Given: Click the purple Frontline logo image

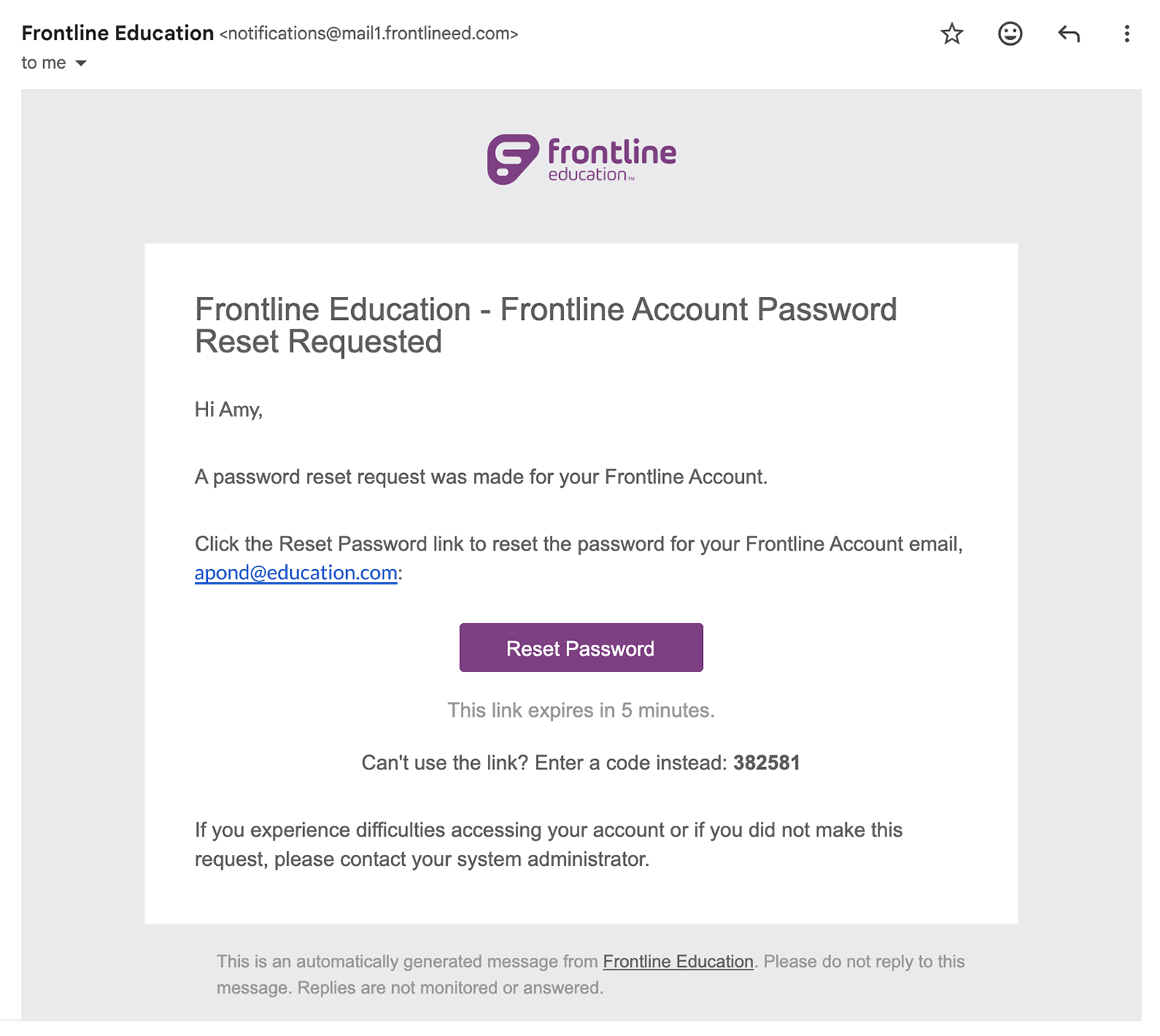Looking at the screenshot, I should coord(582,160).
